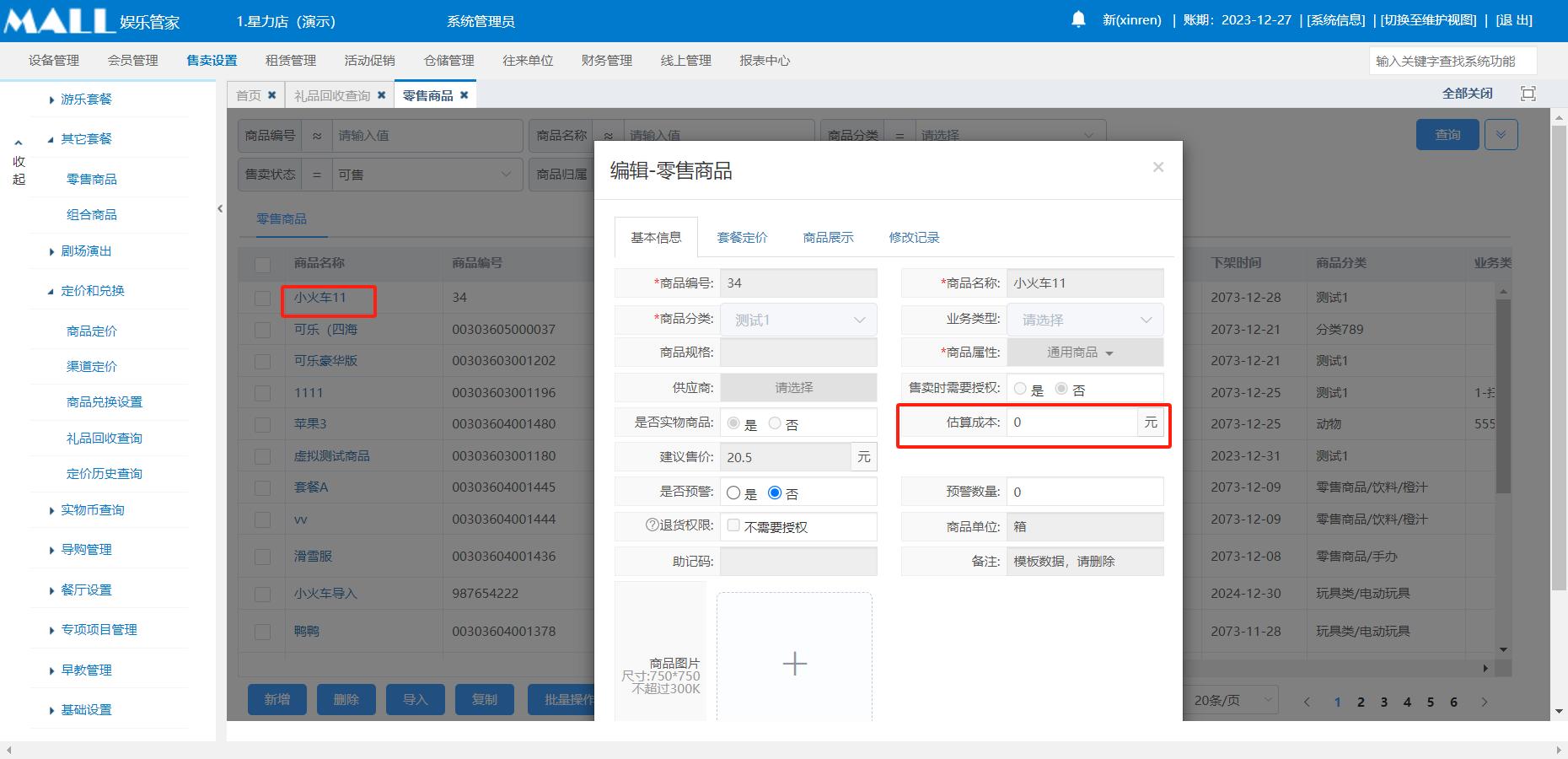Tick the checkbox for row 苹果3
The height and width of the screenshot is (759, 1568).
point(263,424)
